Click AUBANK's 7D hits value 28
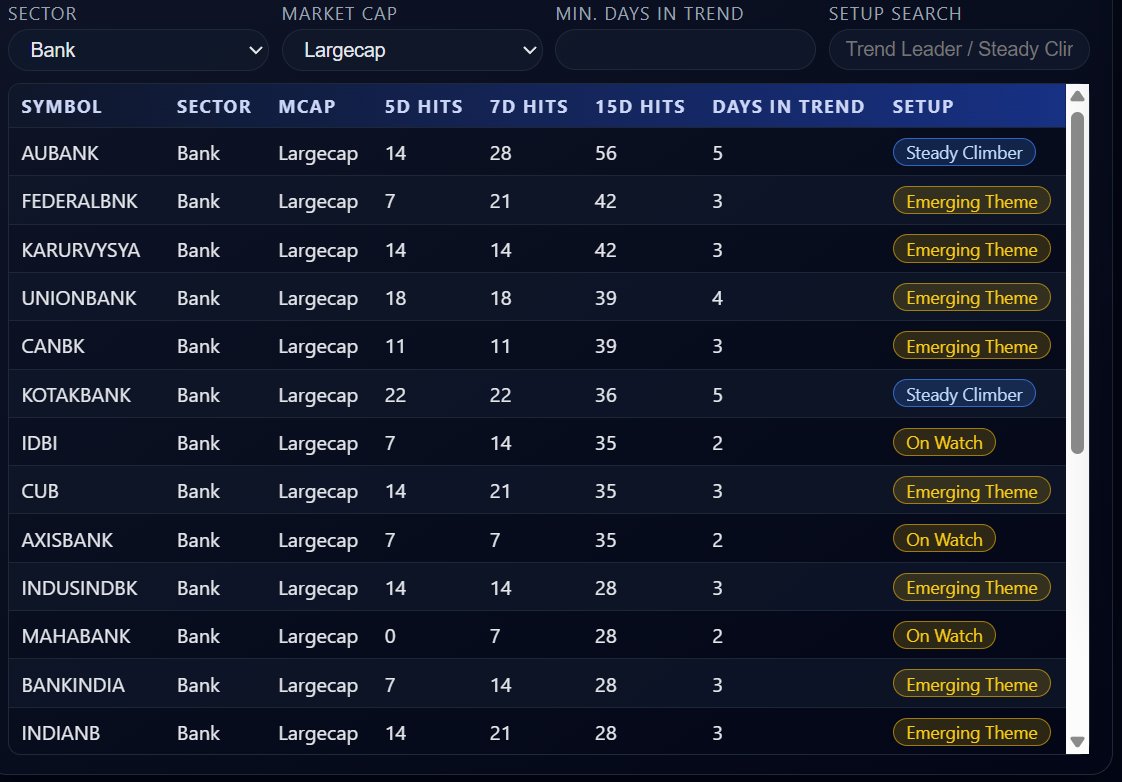 pos(500,153)
